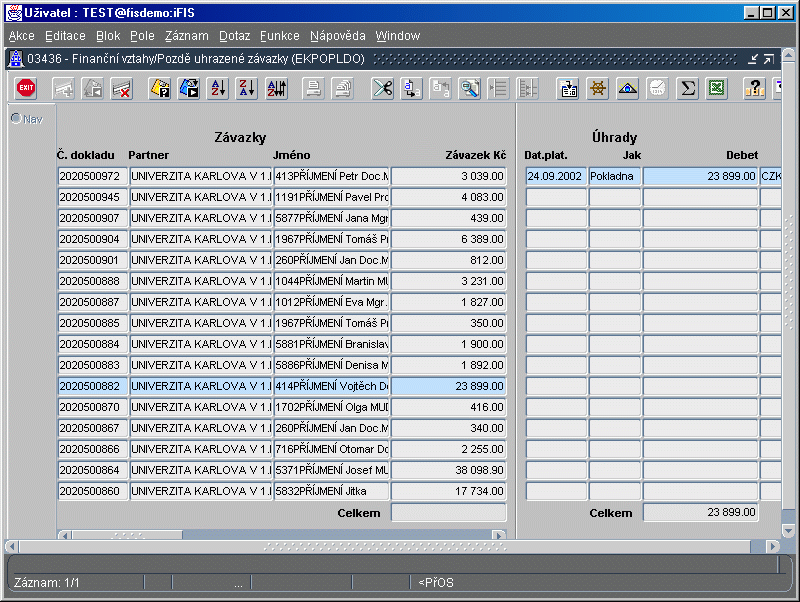Click the amount cell 6 389.00
The image size is (800, 602).
click(x=449, y=239)
